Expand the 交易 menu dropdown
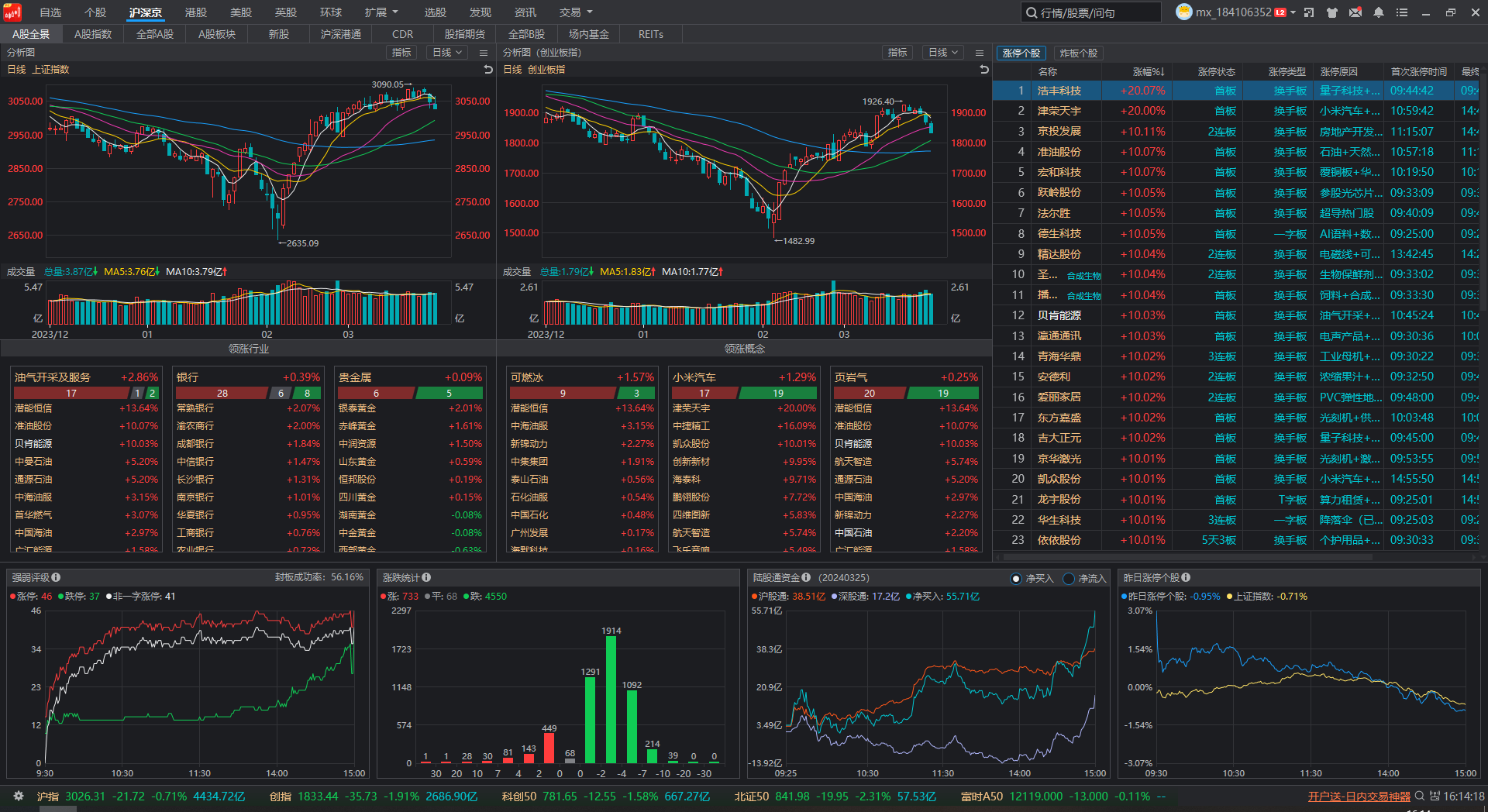The image size is (1488, 812). [x=576, y=12]
